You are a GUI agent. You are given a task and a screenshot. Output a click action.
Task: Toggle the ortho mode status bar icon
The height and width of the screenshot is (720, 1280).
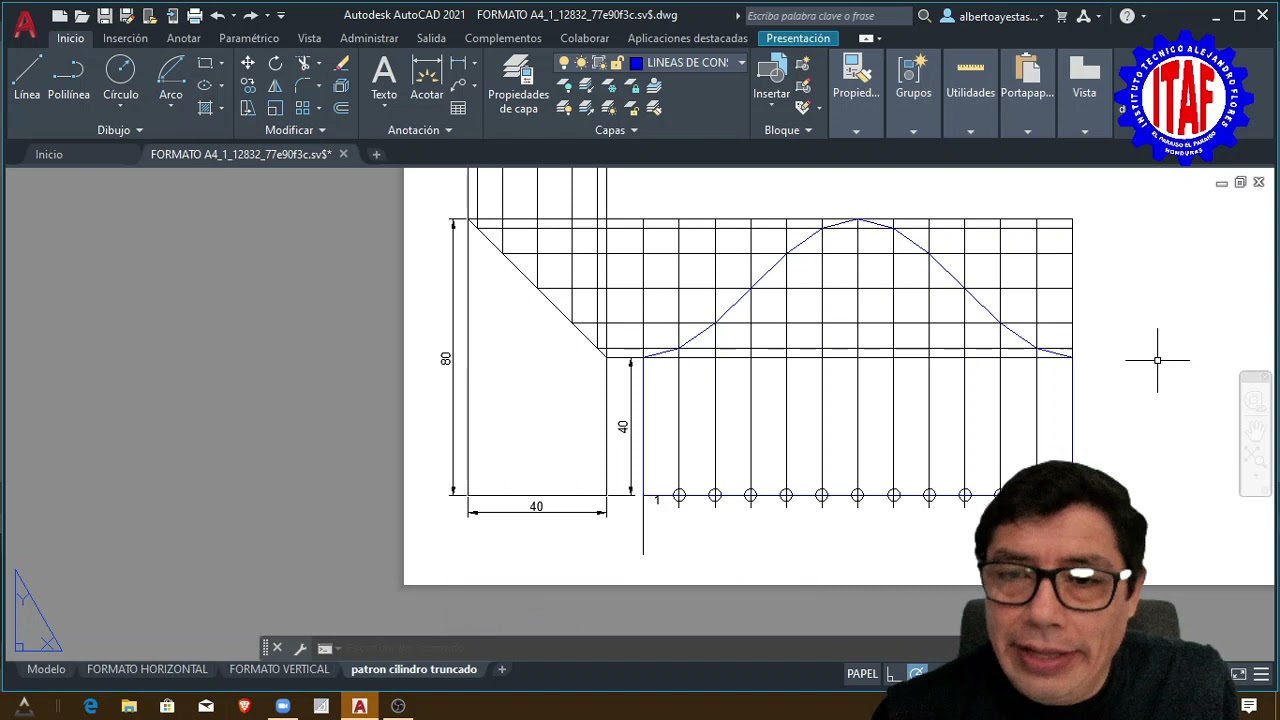894,674
